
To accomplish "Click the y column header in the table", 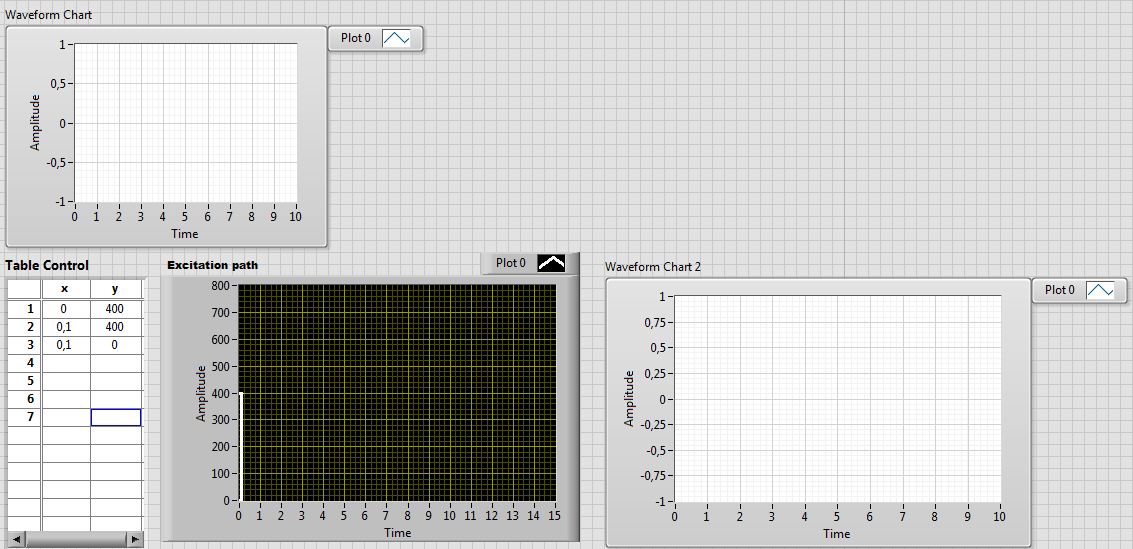I will pyautogui.click(x=115, y=289).
